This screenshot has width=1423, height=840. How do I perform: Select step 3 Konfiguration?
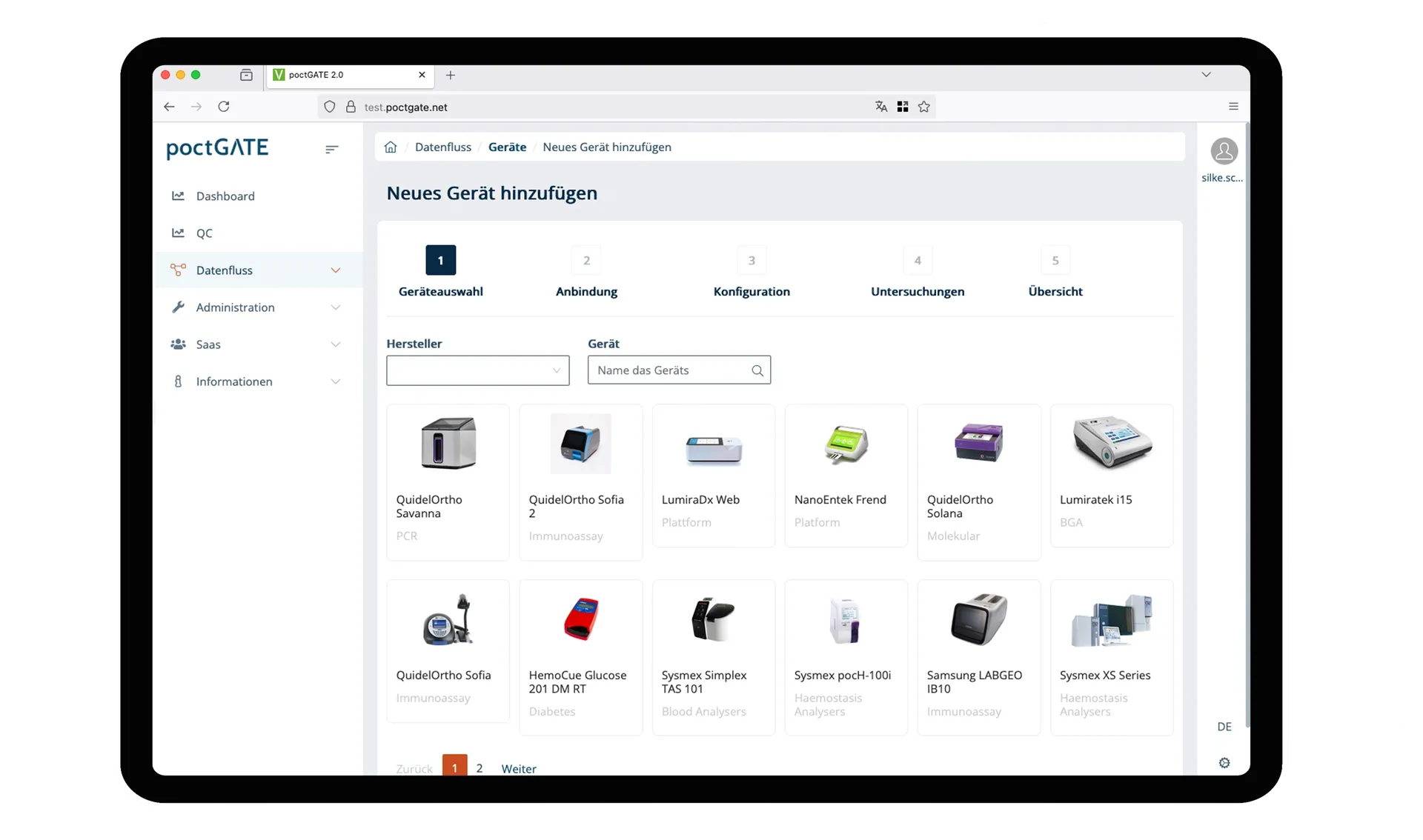pyautogui.click(x=752, y=272)
